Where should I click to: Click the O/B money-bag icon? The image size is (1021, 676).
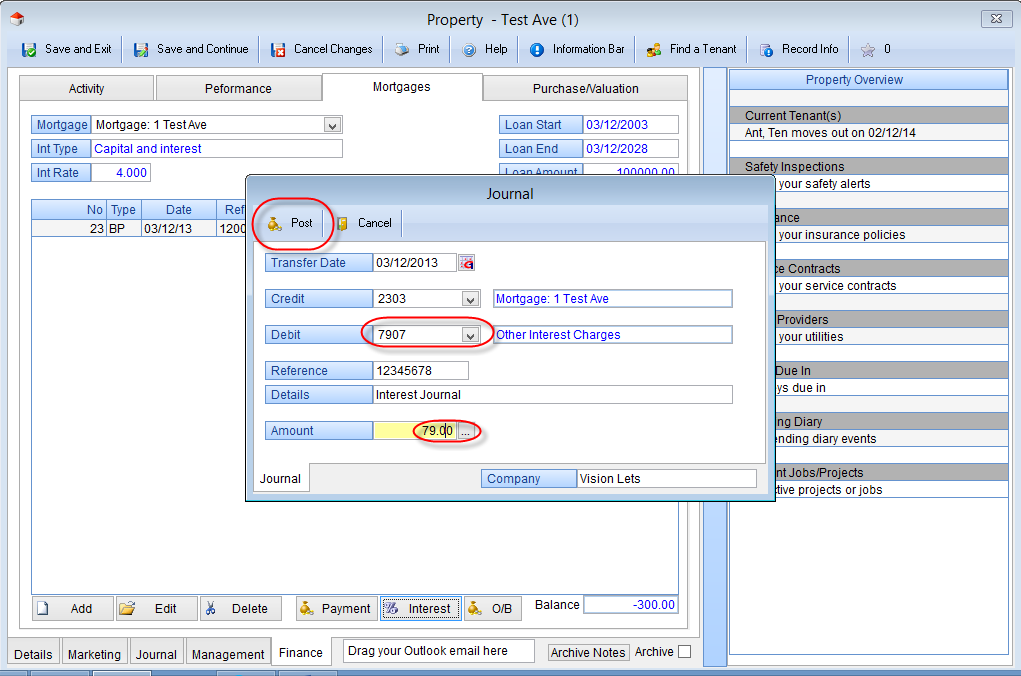click(x=475, y=608)
